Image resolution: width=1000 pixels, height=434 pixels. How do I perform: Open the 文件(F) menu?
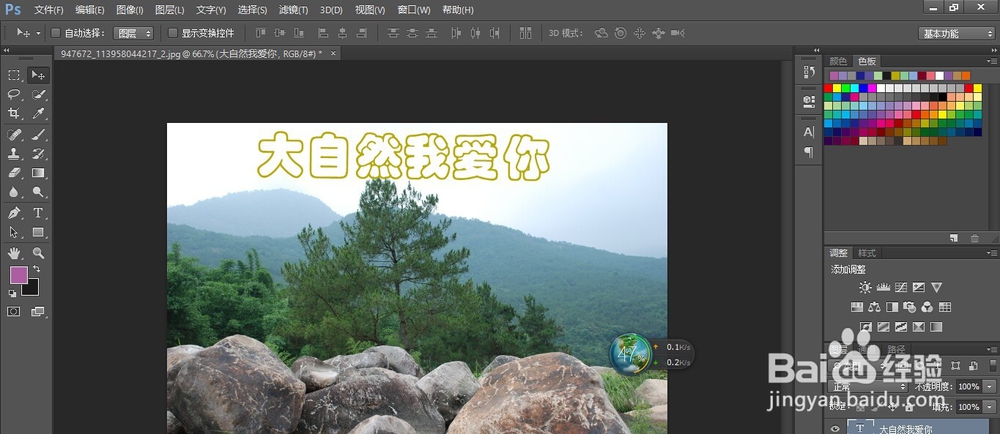pos(48,10)
